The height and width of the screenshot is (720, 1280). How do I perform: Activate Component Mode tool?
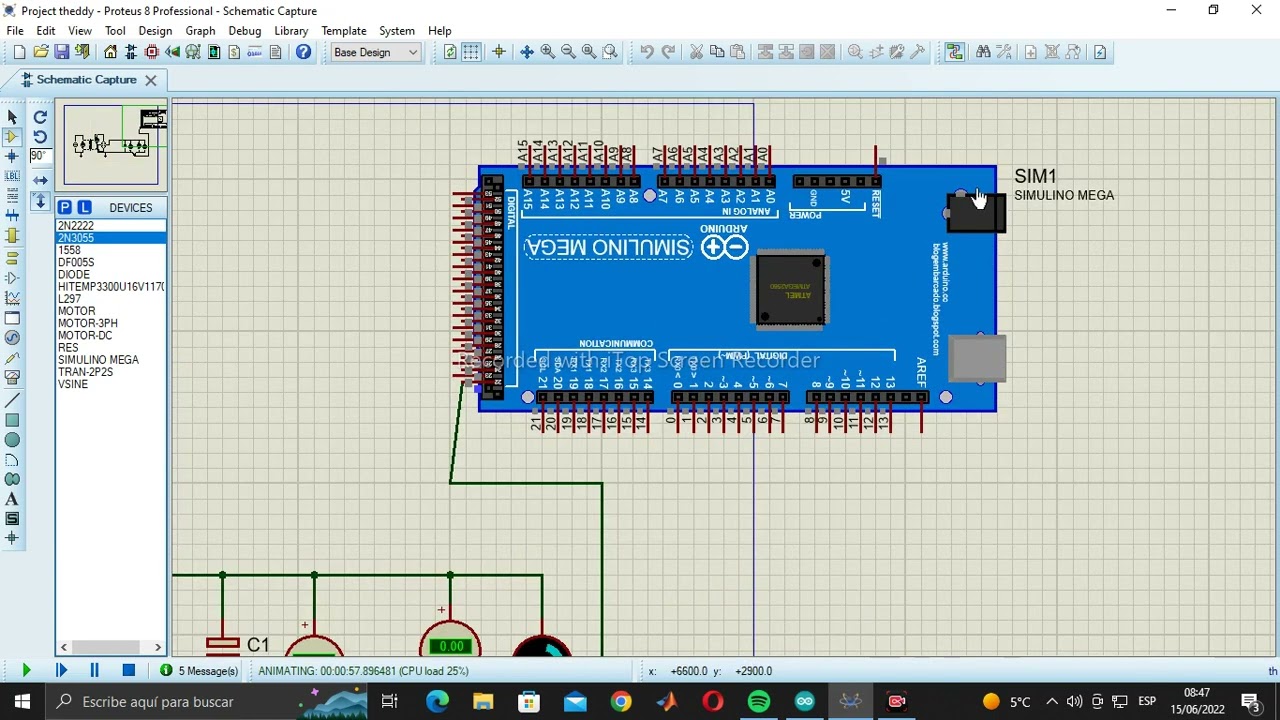pos(12,137)
